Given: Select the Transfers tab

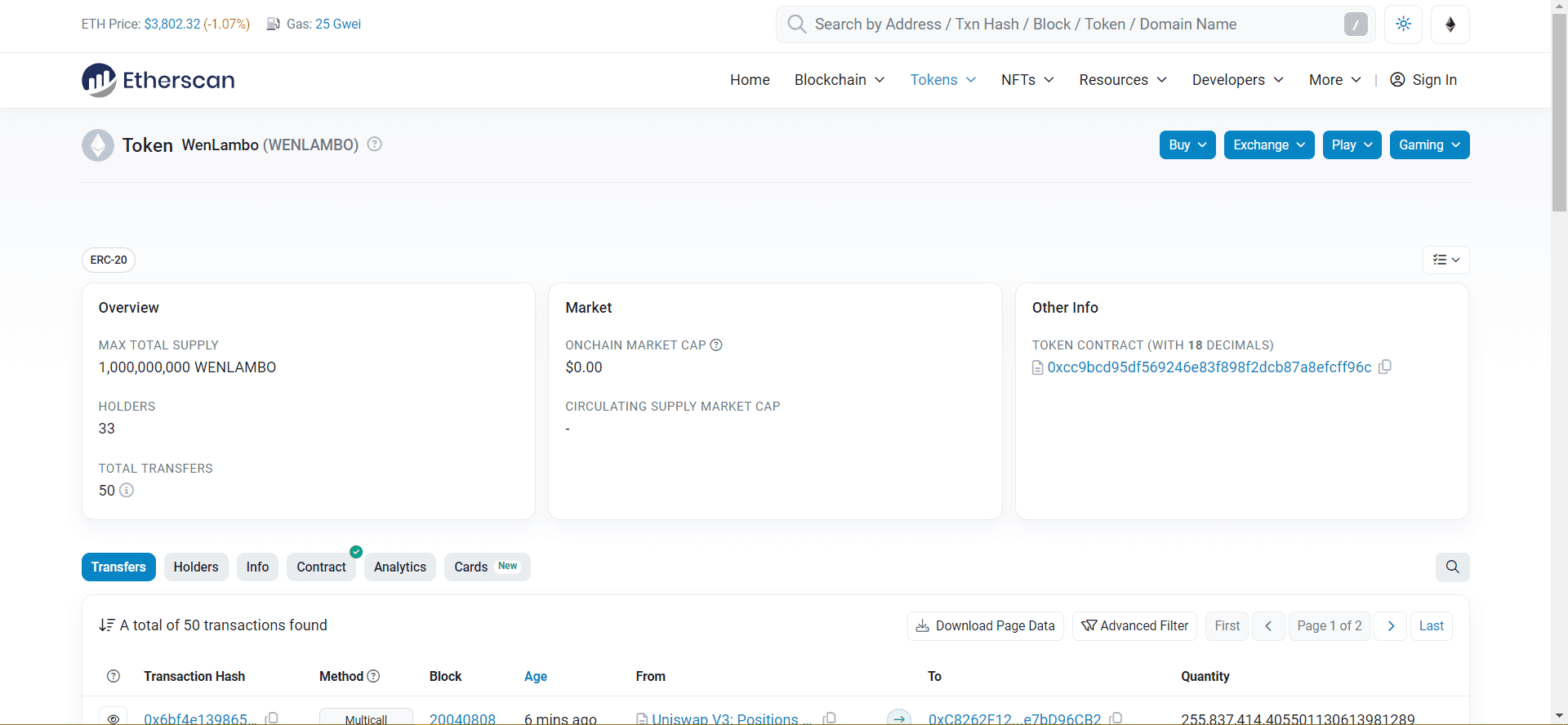Looking at the screenshot, I should pyautogui.click(x=118, y=567).
